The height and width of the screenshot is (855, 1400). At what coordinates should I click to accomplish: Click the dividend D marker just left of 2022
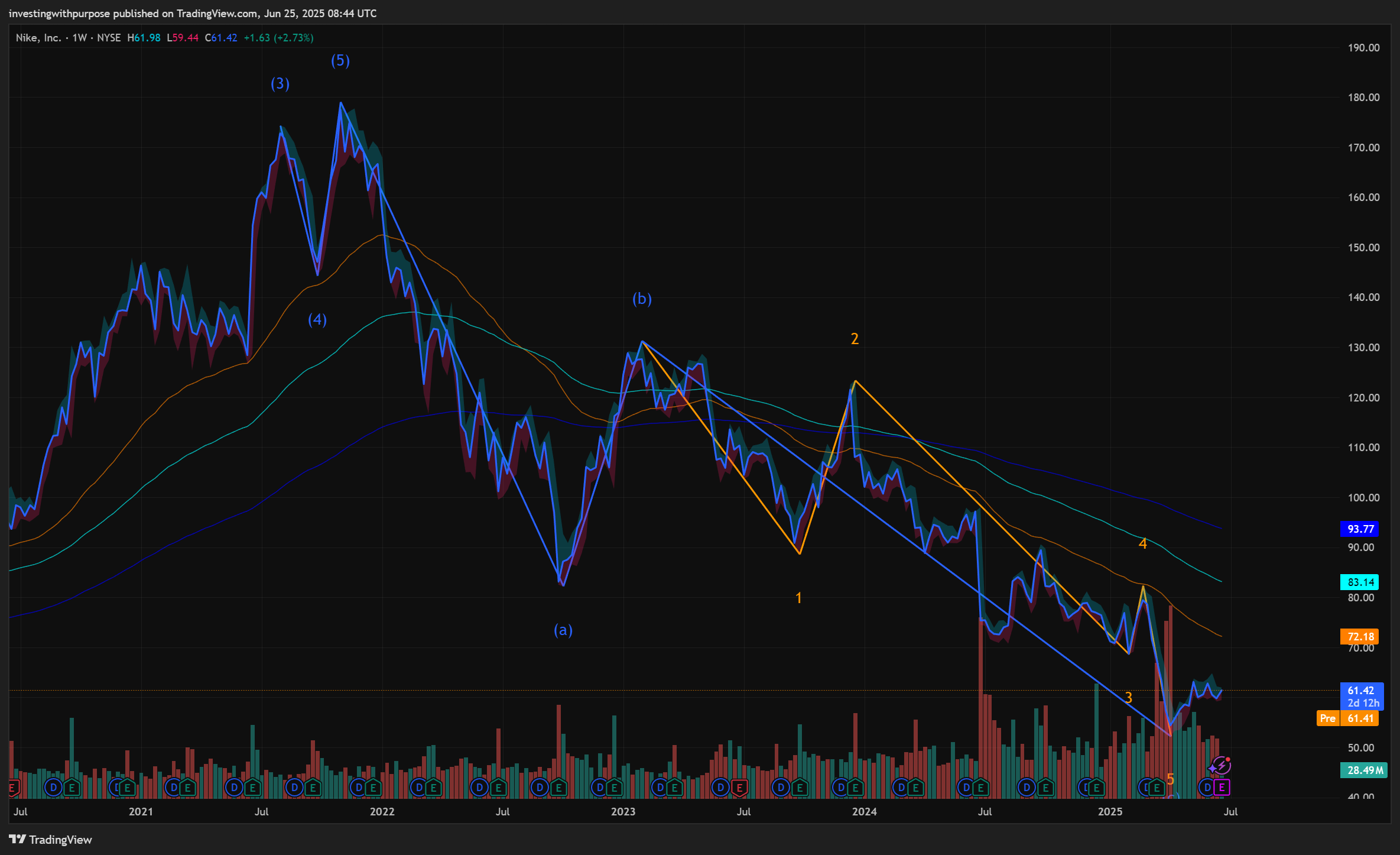click(359, 787)
